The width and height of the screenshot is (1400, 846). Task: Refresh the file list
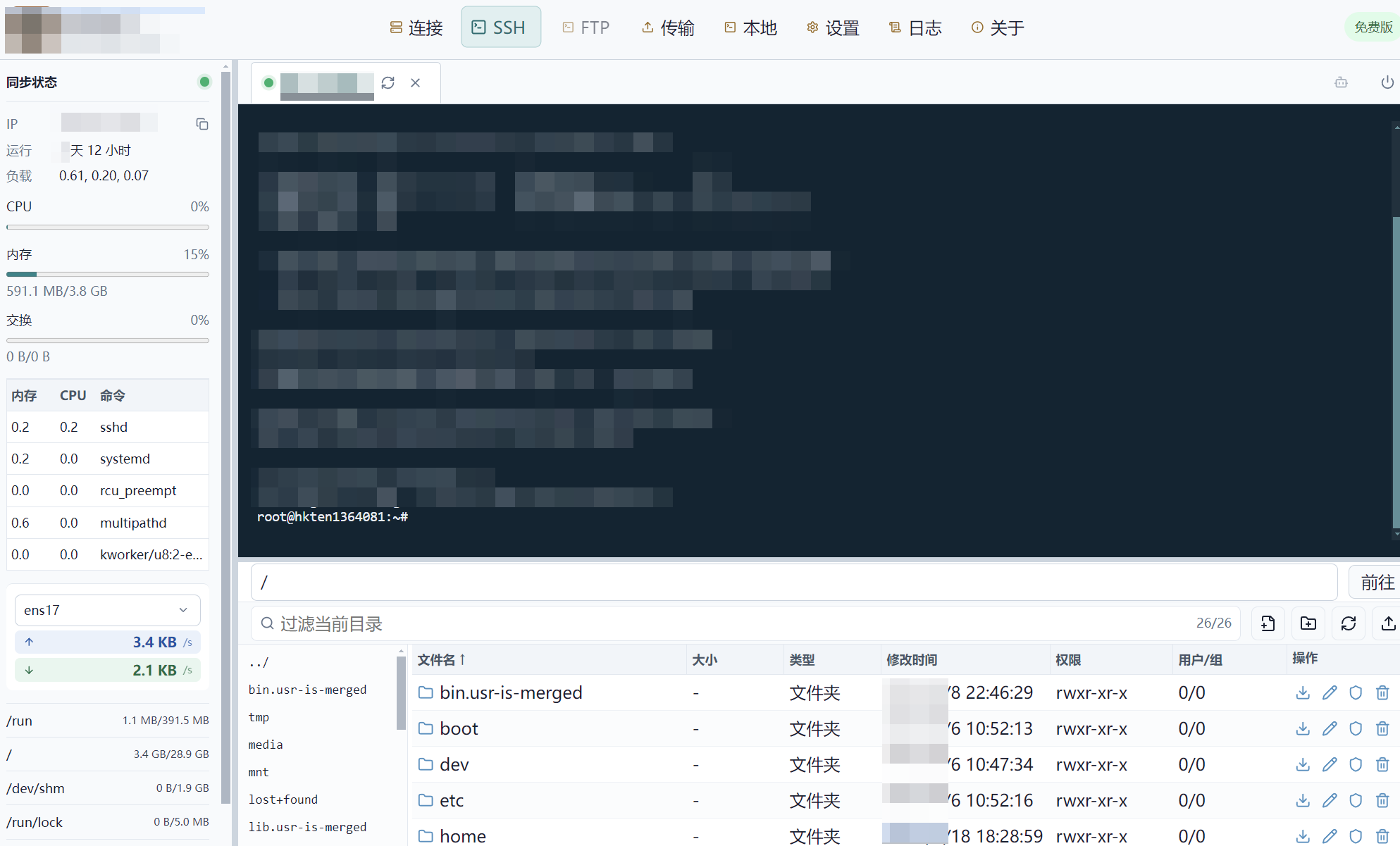1349,623
